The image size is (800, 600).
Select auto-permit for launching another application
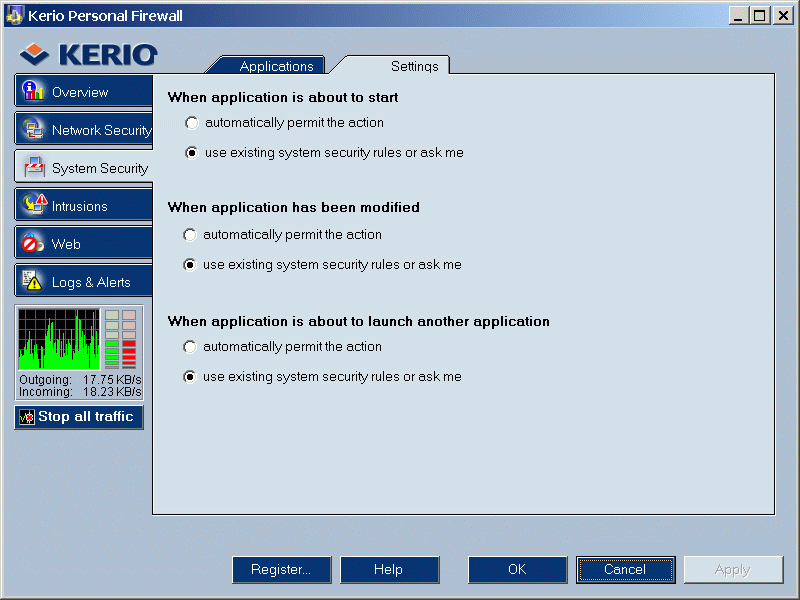[190, 347]
